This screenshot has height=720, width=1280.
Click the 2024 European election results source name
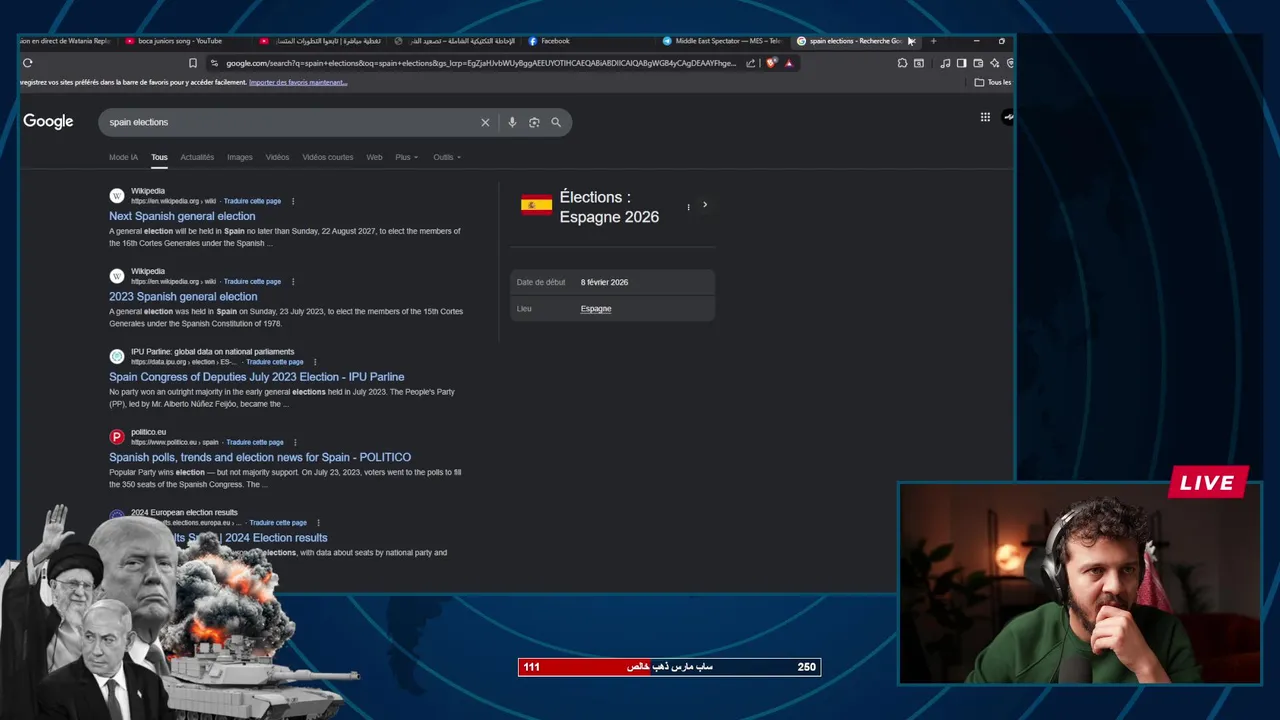184,512
